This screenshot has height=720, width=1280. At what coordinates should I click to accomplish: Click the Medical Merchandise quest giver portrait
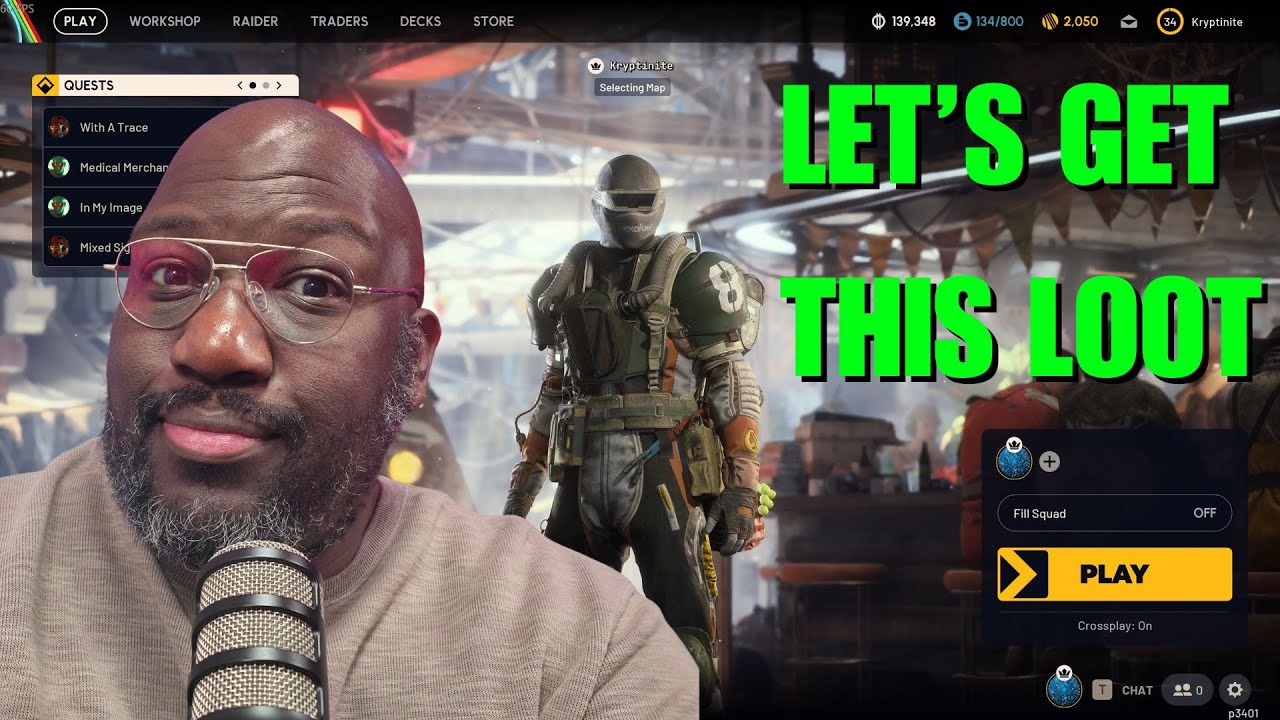[x=60, y=167]
